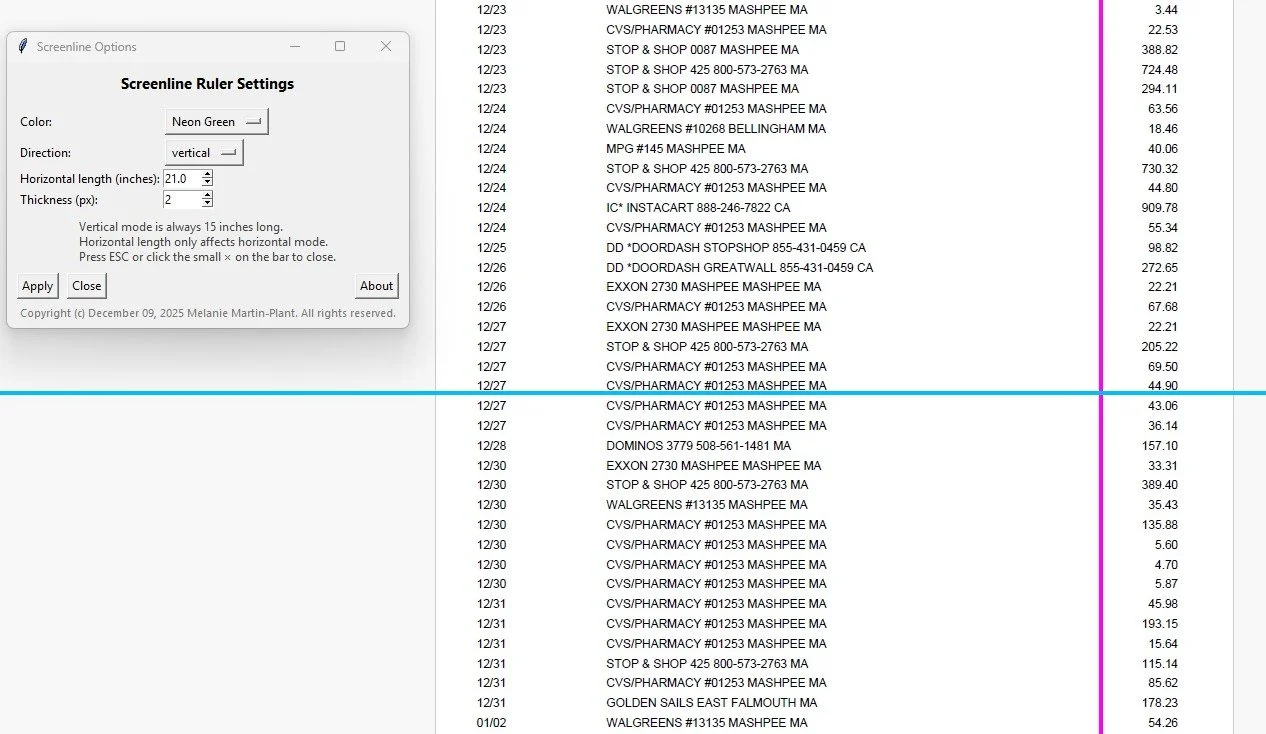Click the date 12/28
Image resolution: width=1266 pixels, height=734 pixels.
click(492, 445)
